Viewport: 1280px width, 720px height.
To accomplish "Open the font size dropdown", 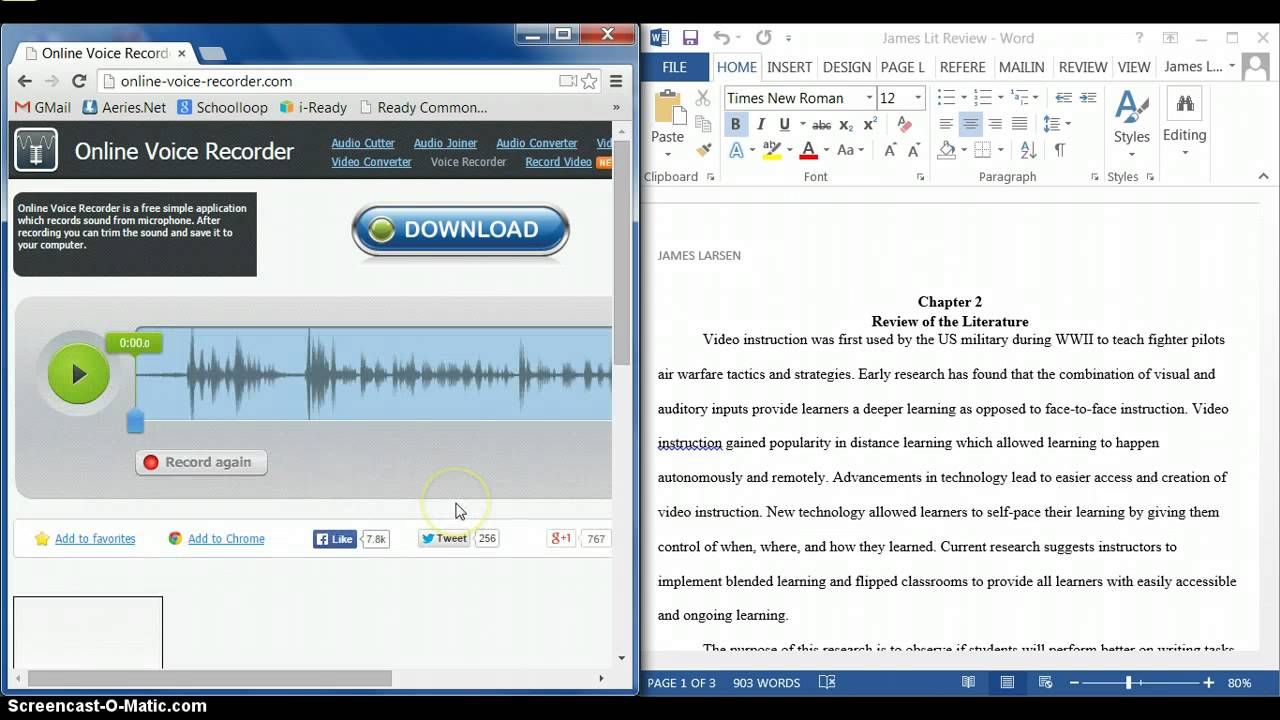I will pos(918,98).
